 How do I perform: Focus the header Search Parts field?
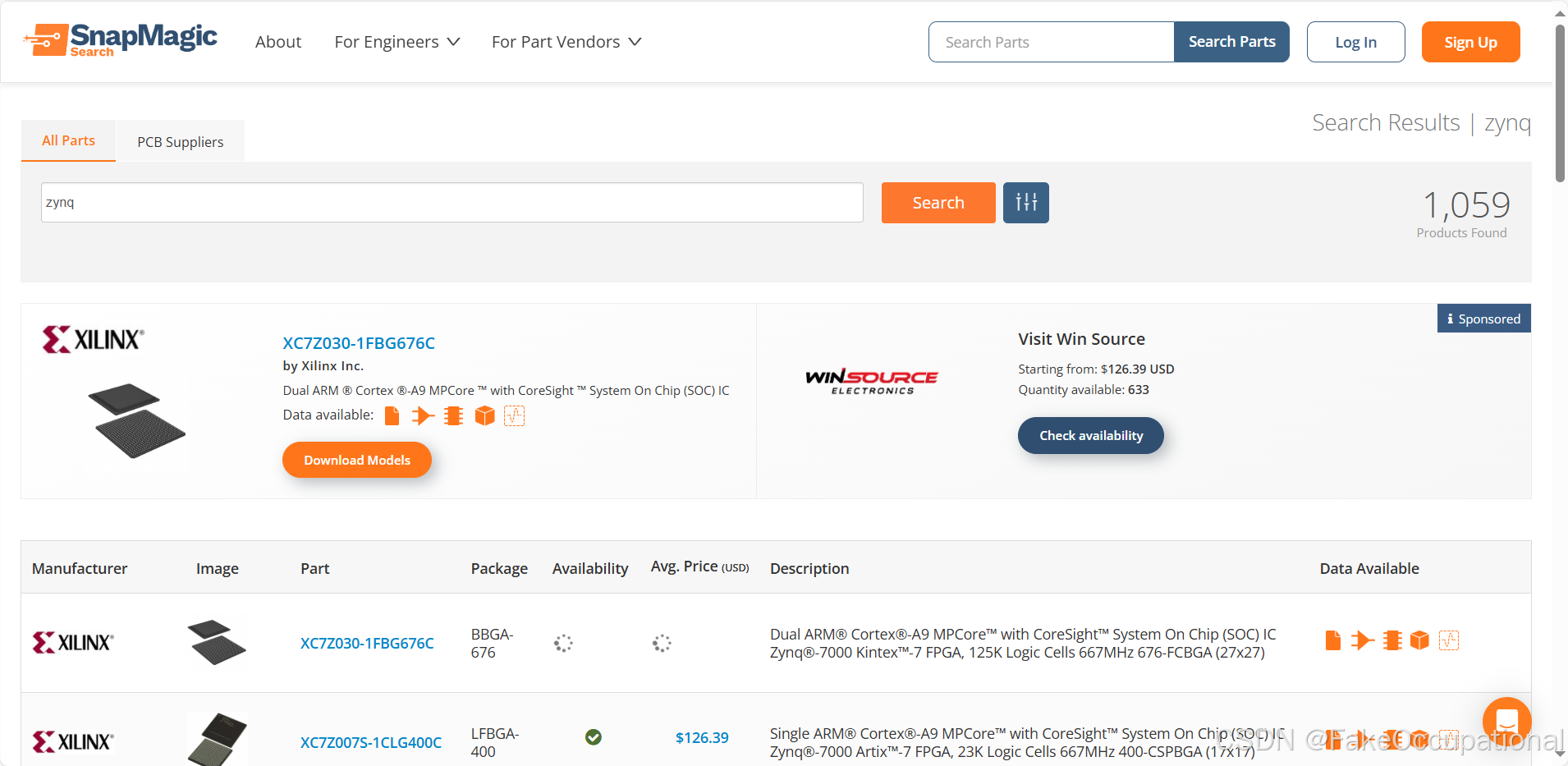(x=1052, y=42)
